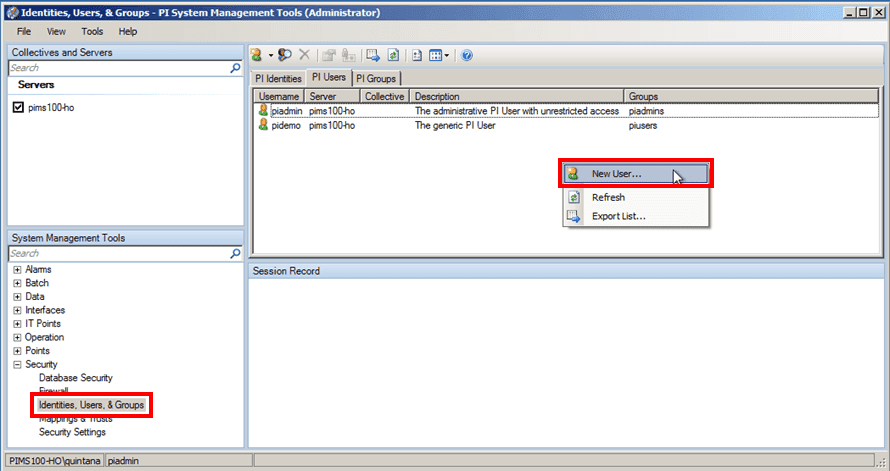The height and width of the screenshot is (471, 890).
Task: Click the Session Record panel header
Action: (566, 271)
